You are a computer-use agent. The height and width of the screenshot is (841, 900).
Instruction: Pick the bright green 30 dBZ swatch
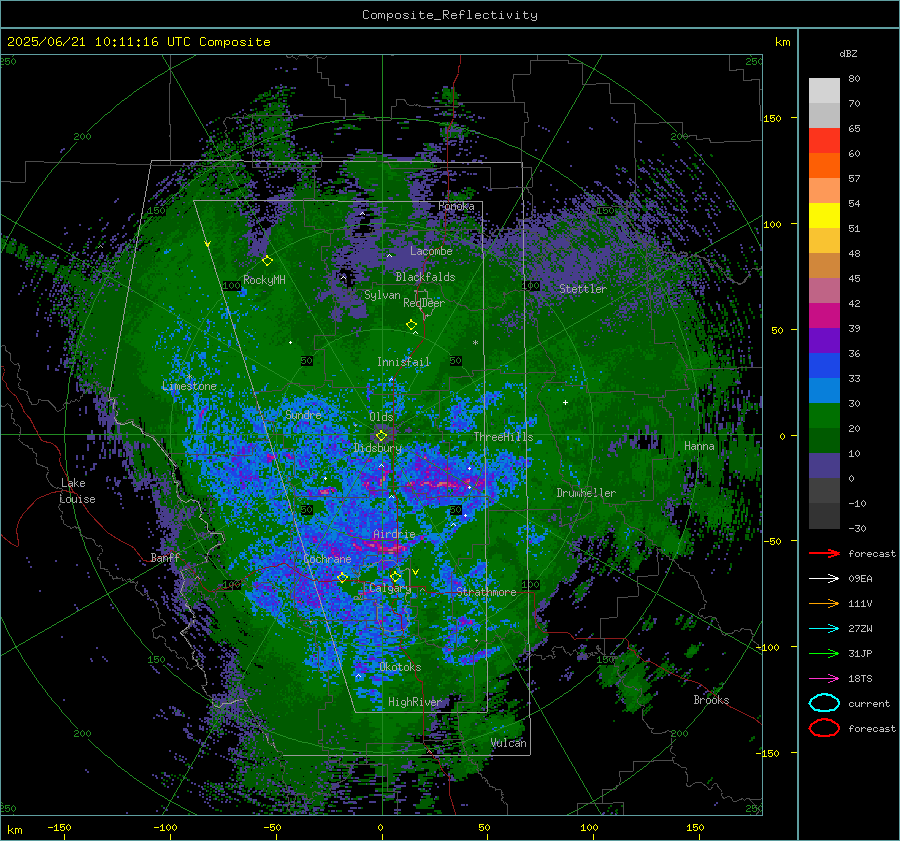(x=824, y=415)
